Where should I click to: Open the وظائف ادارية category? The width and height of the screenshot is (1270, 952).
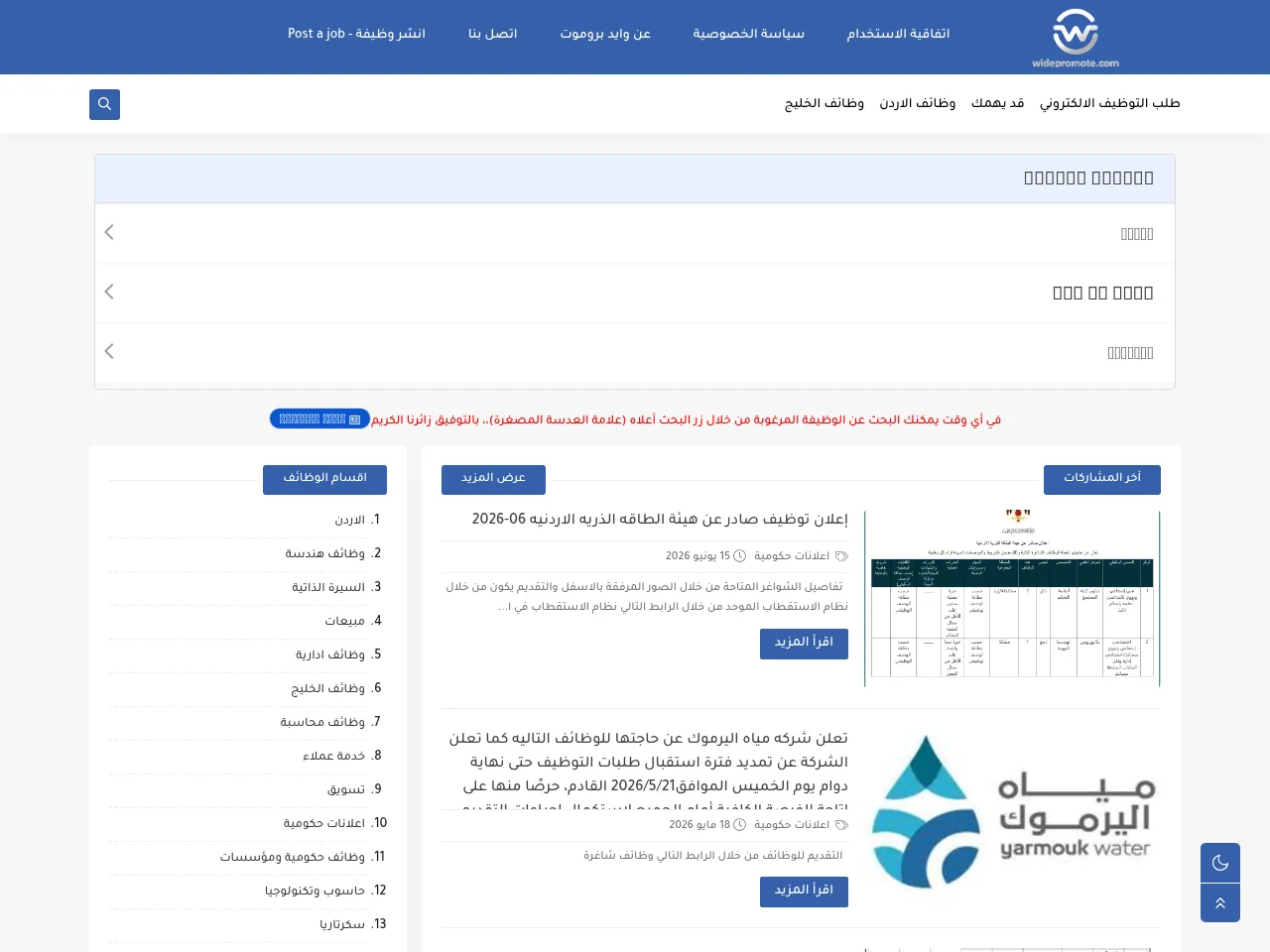point(330,655)
